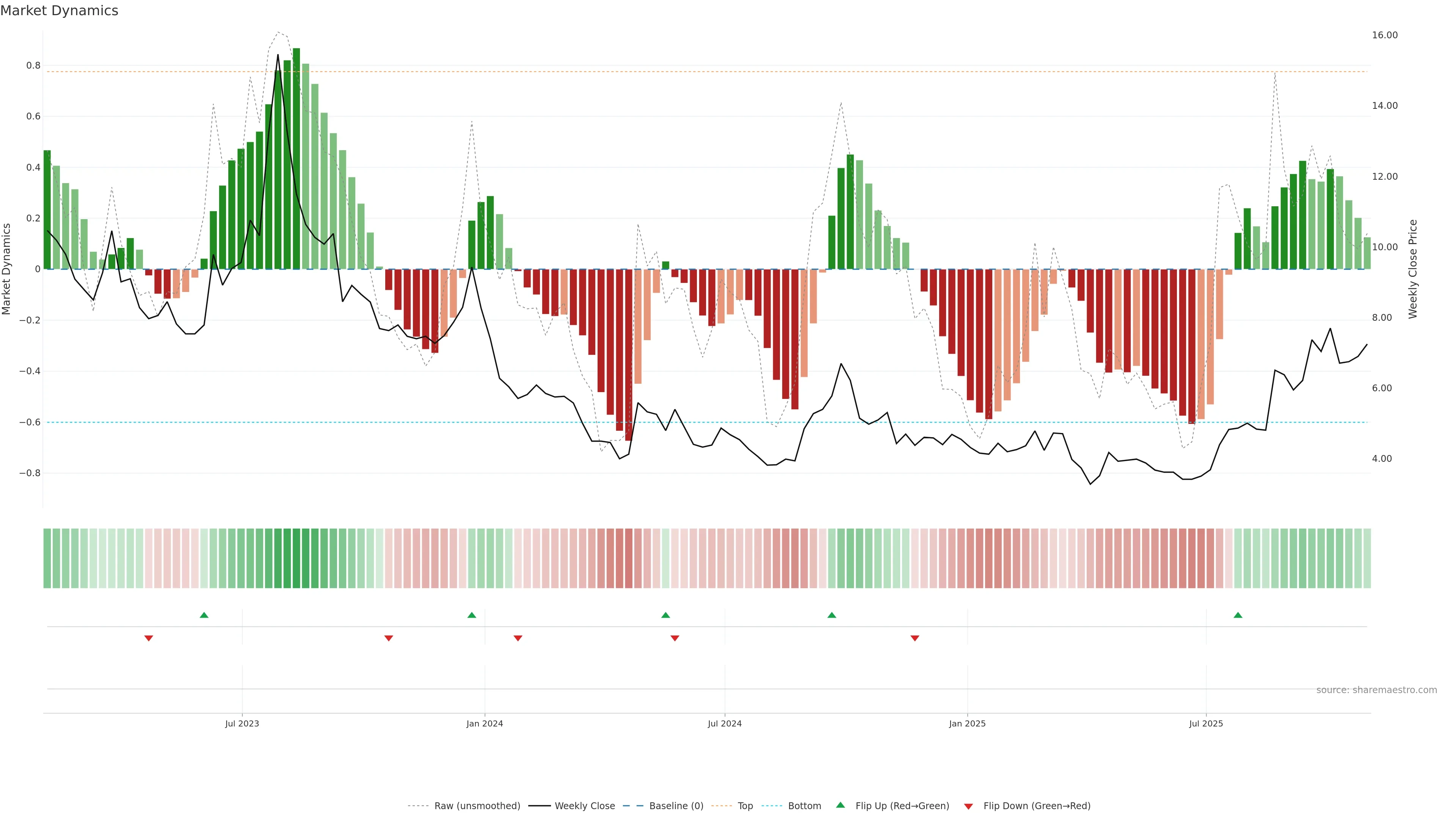
Task: Click the source: sharemaestro.com text
Action: click(x=1376, y=690)
